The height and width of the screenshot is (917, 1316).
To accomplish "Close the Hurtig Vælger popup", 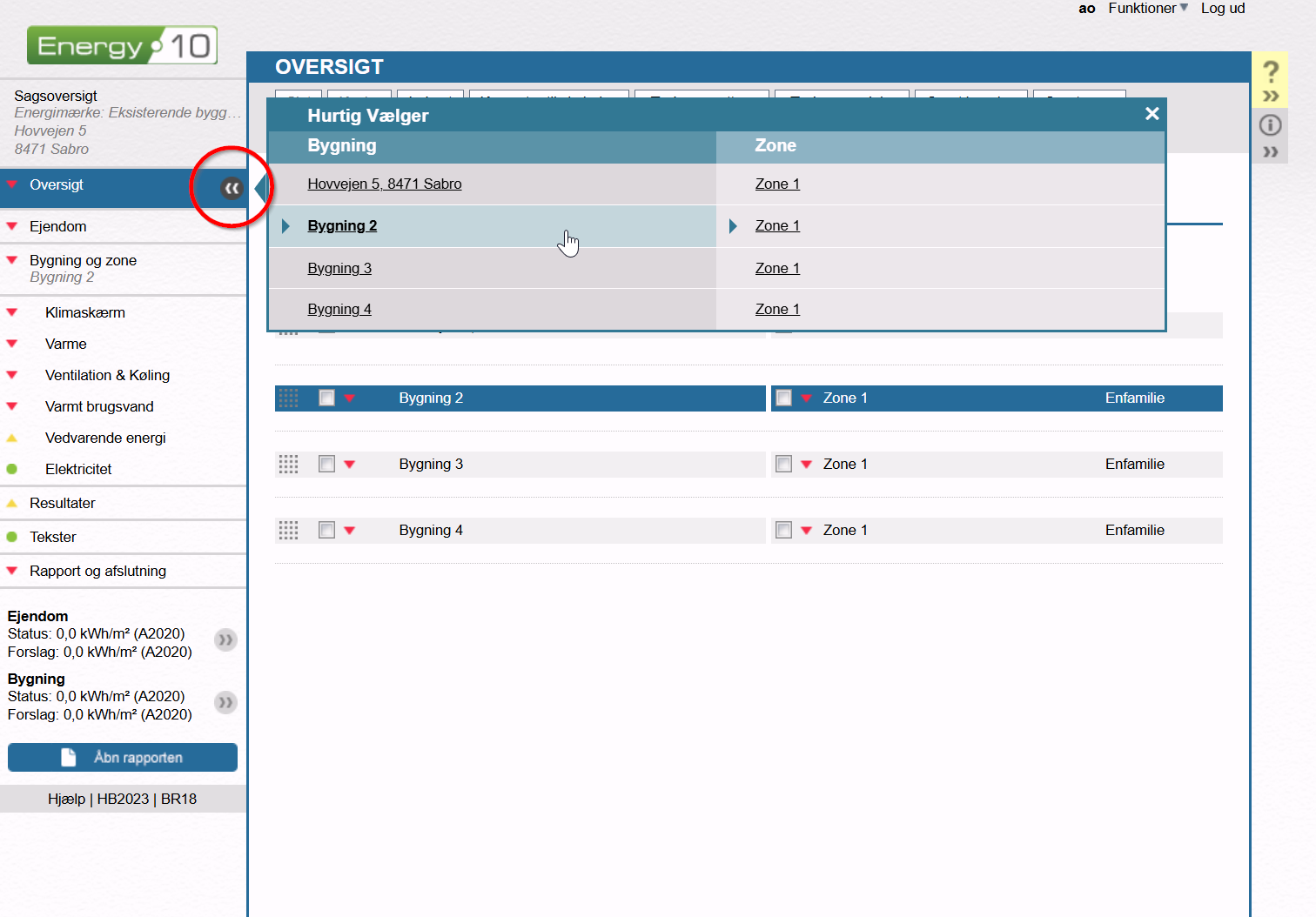I will [x=1151, y=114].
